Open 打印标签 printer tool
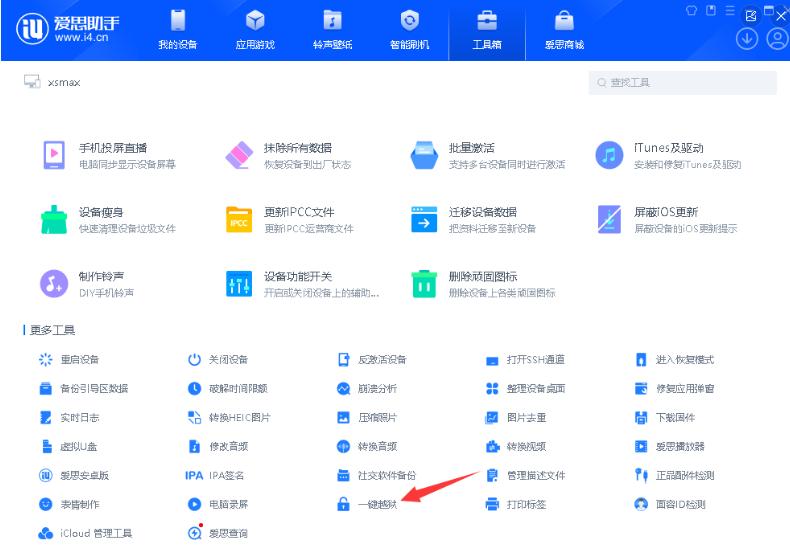 (515, 505)
